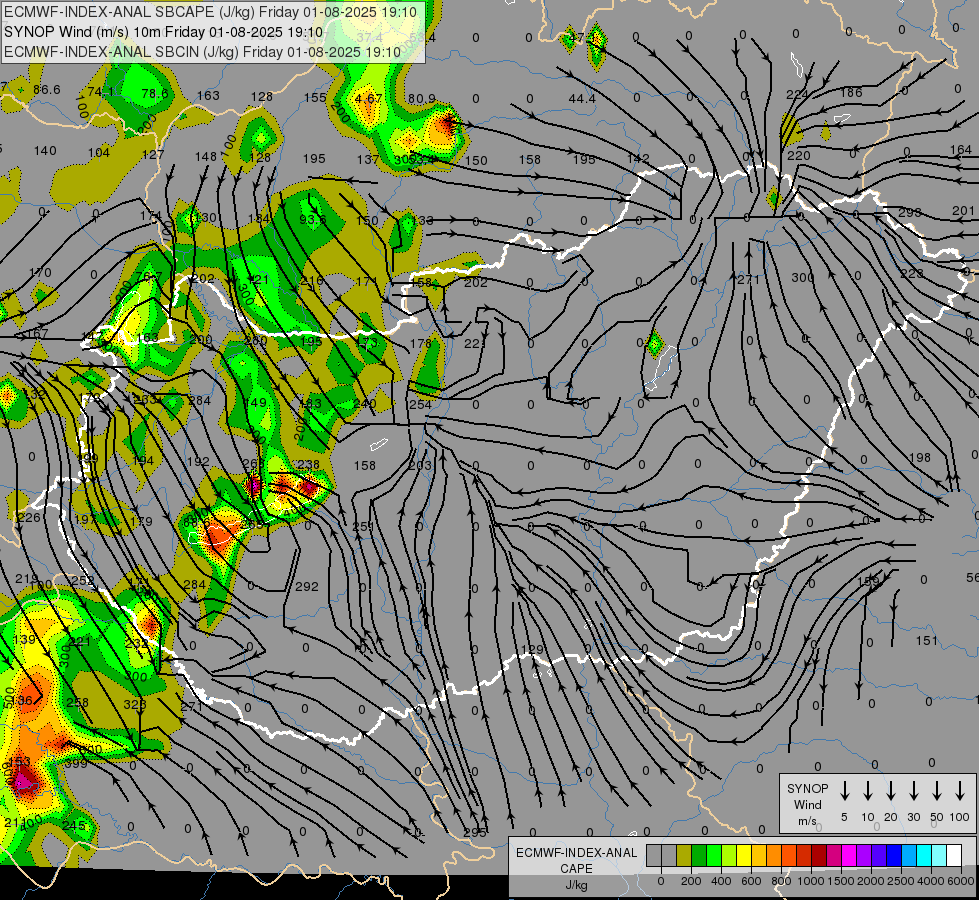Click the '800' tick on CAPE color scale

(781, 881)
